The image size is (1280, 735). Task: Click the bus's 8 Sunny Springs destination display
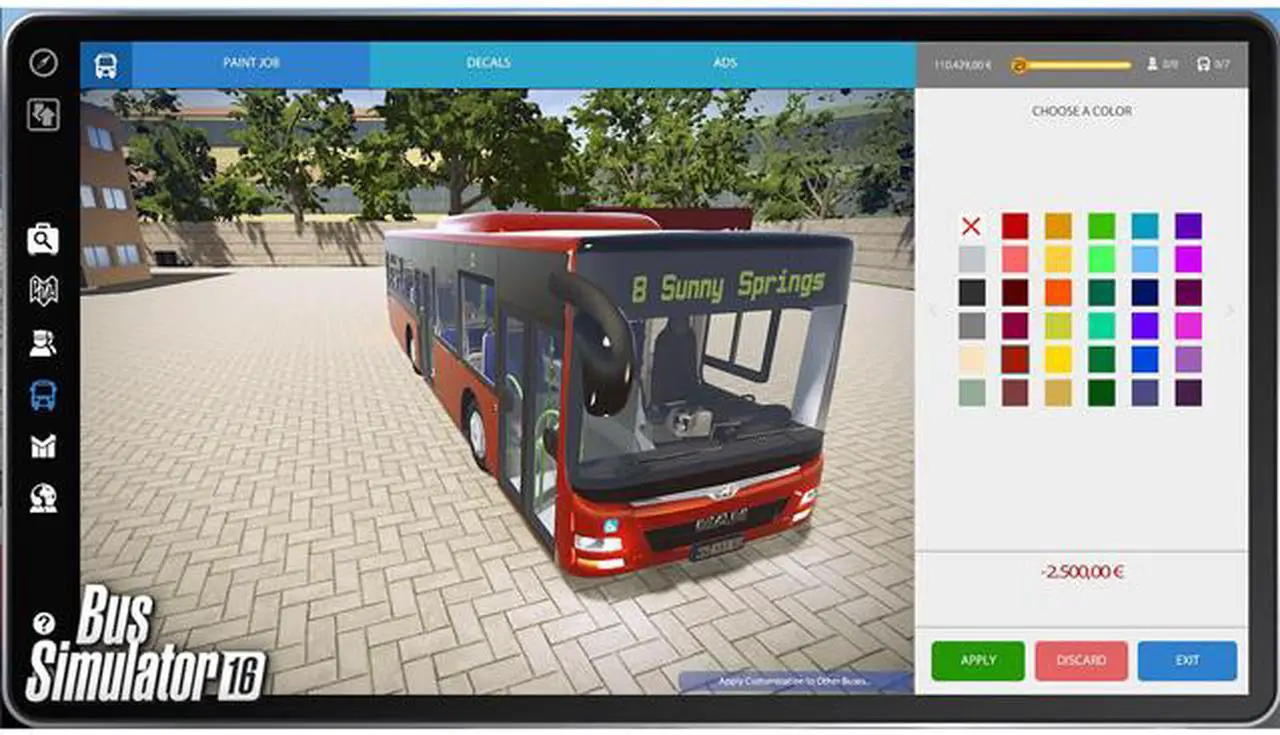tap(728, 285)
